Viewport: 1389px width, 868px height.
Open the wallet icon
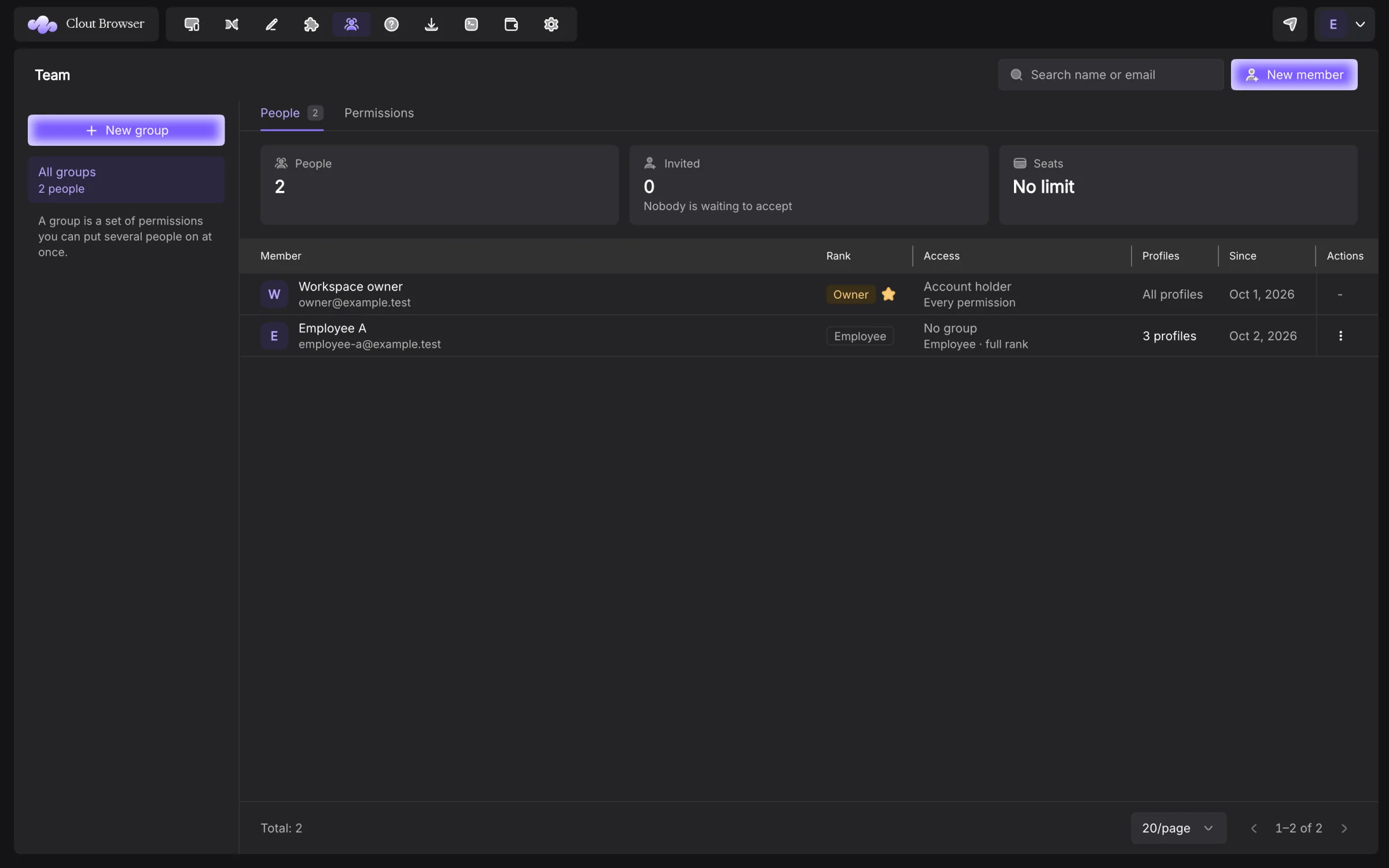point(511,24)
